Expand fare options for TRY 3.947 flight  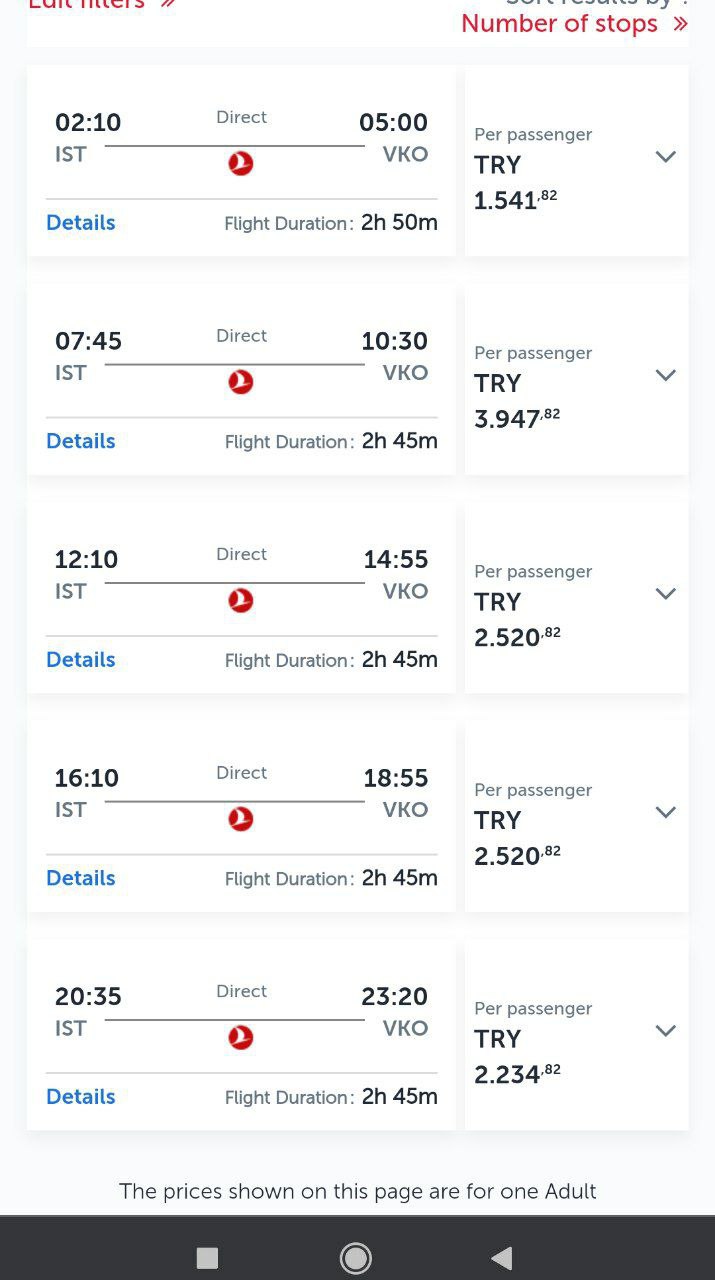coord(666,375)
